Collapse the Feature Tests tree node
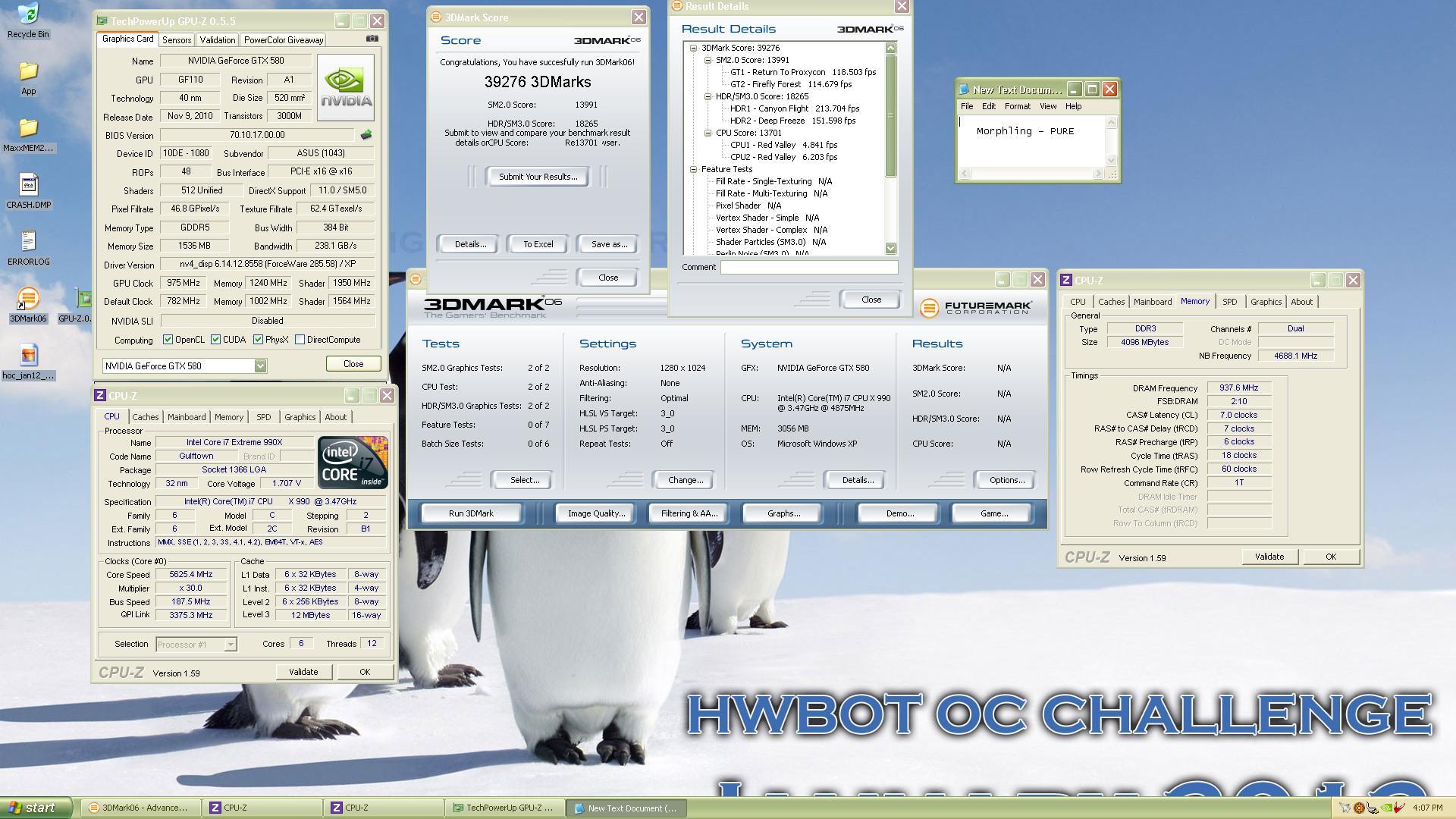This screenshot has width=1456, height=819. pyautogui.click(x=693, y=169)
